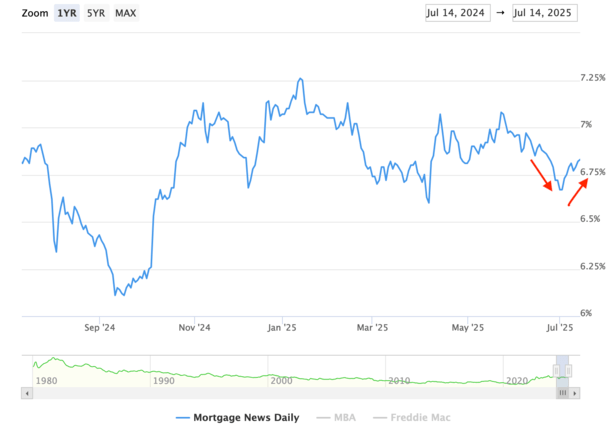610x425 pixels.
Task: Click the Mar '25 axis label
Action: coord(372,328)
